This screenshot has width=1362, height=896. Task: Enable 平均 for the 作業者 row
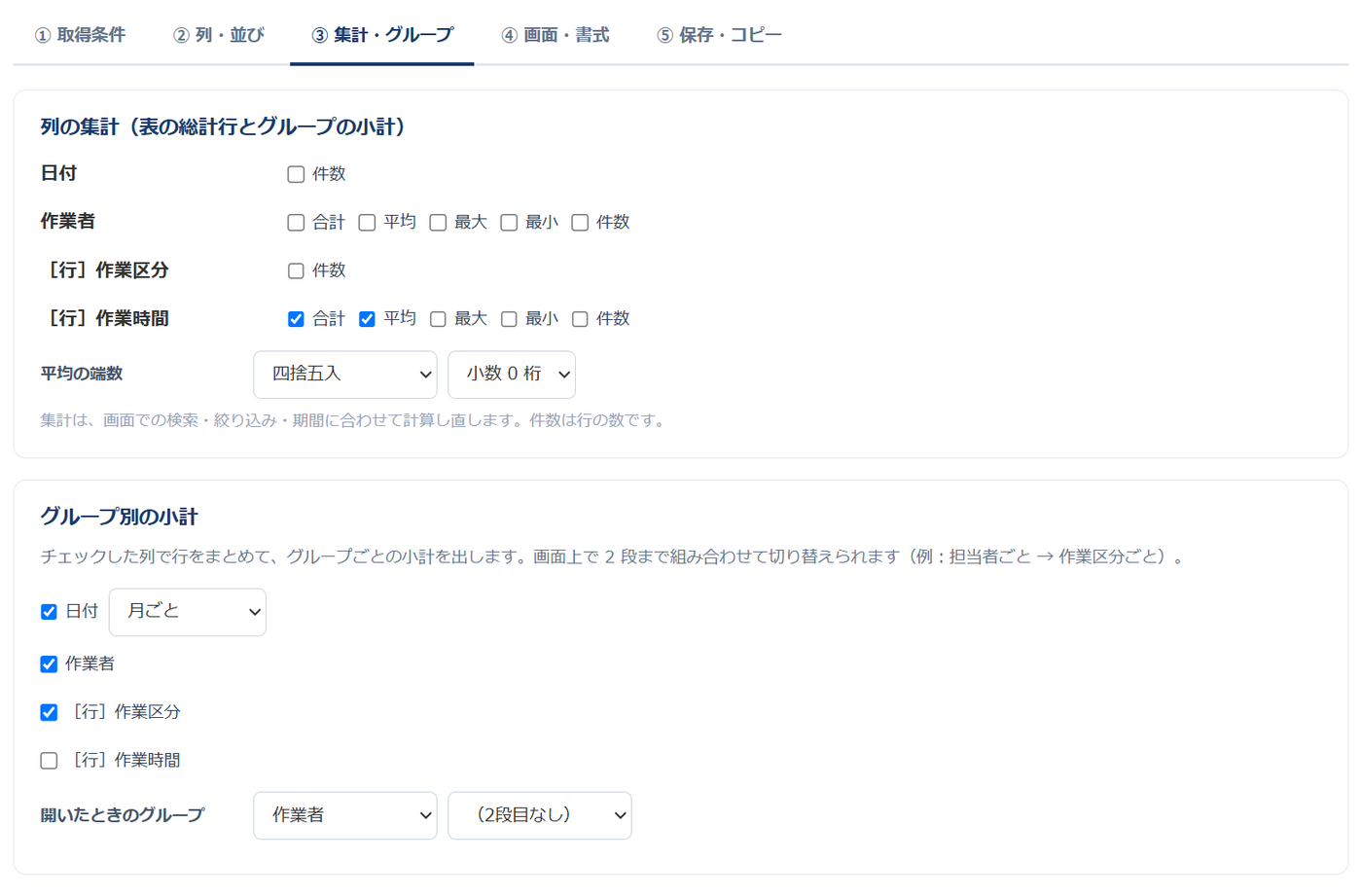(367, 223)
